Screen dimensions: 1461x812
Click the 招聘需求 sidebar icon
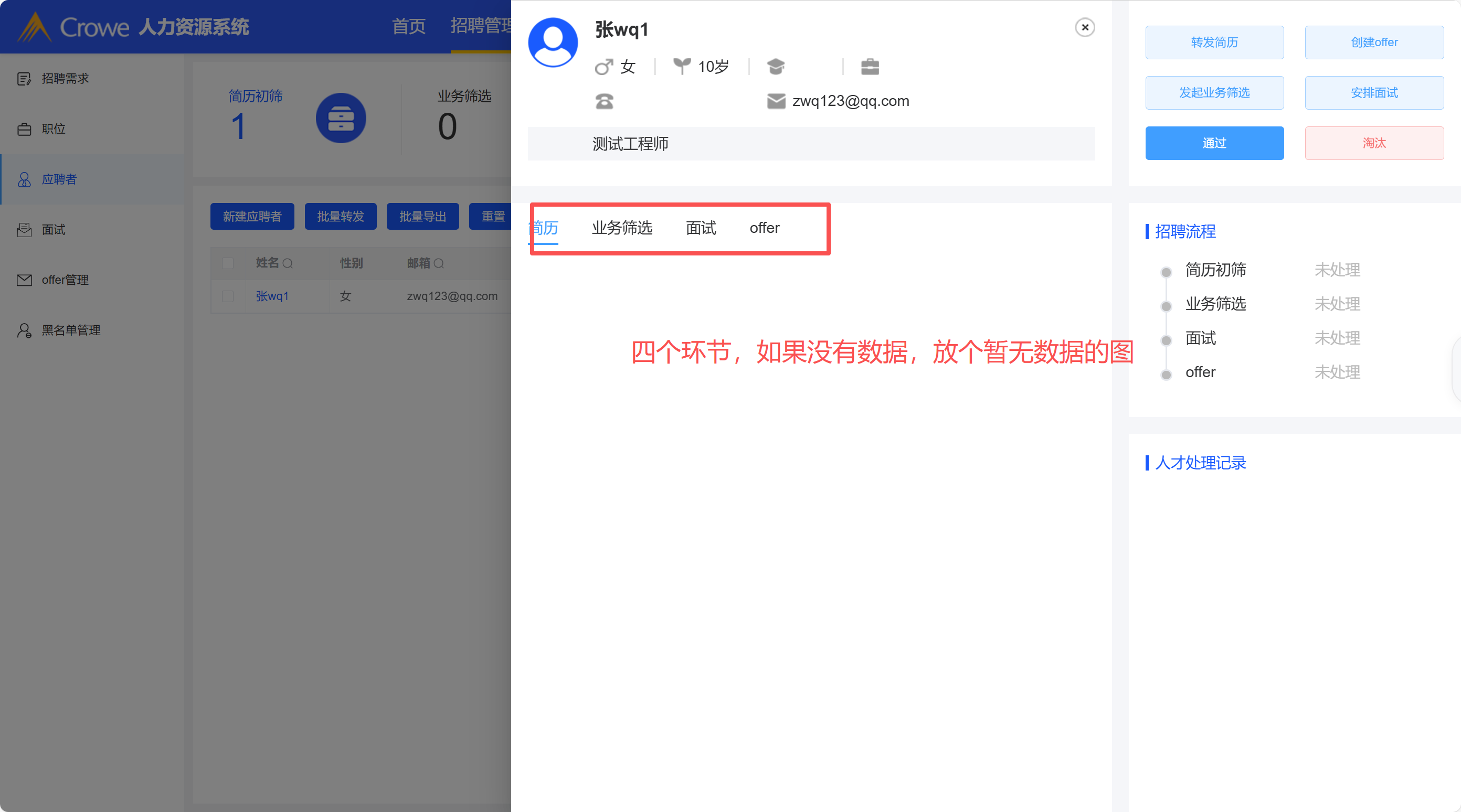24,79
